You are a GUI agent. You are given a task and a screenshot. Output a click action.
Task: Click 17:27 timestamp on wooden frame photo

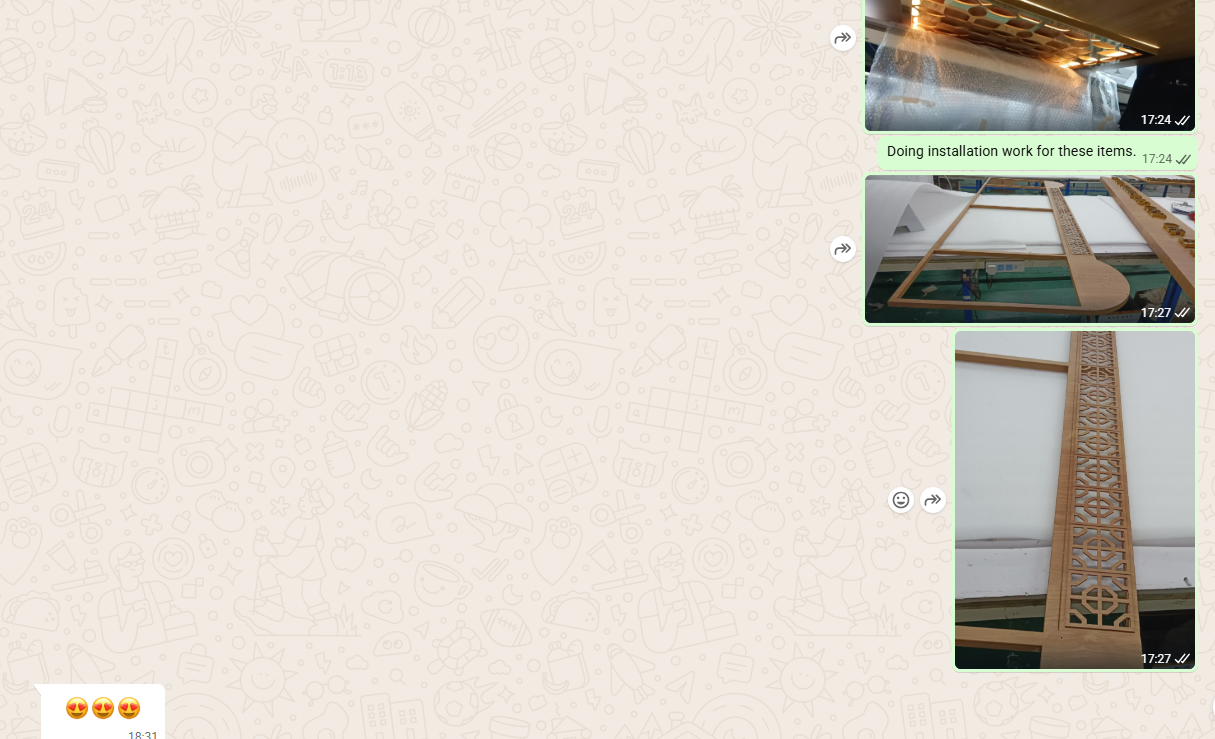click(1155, 313)
